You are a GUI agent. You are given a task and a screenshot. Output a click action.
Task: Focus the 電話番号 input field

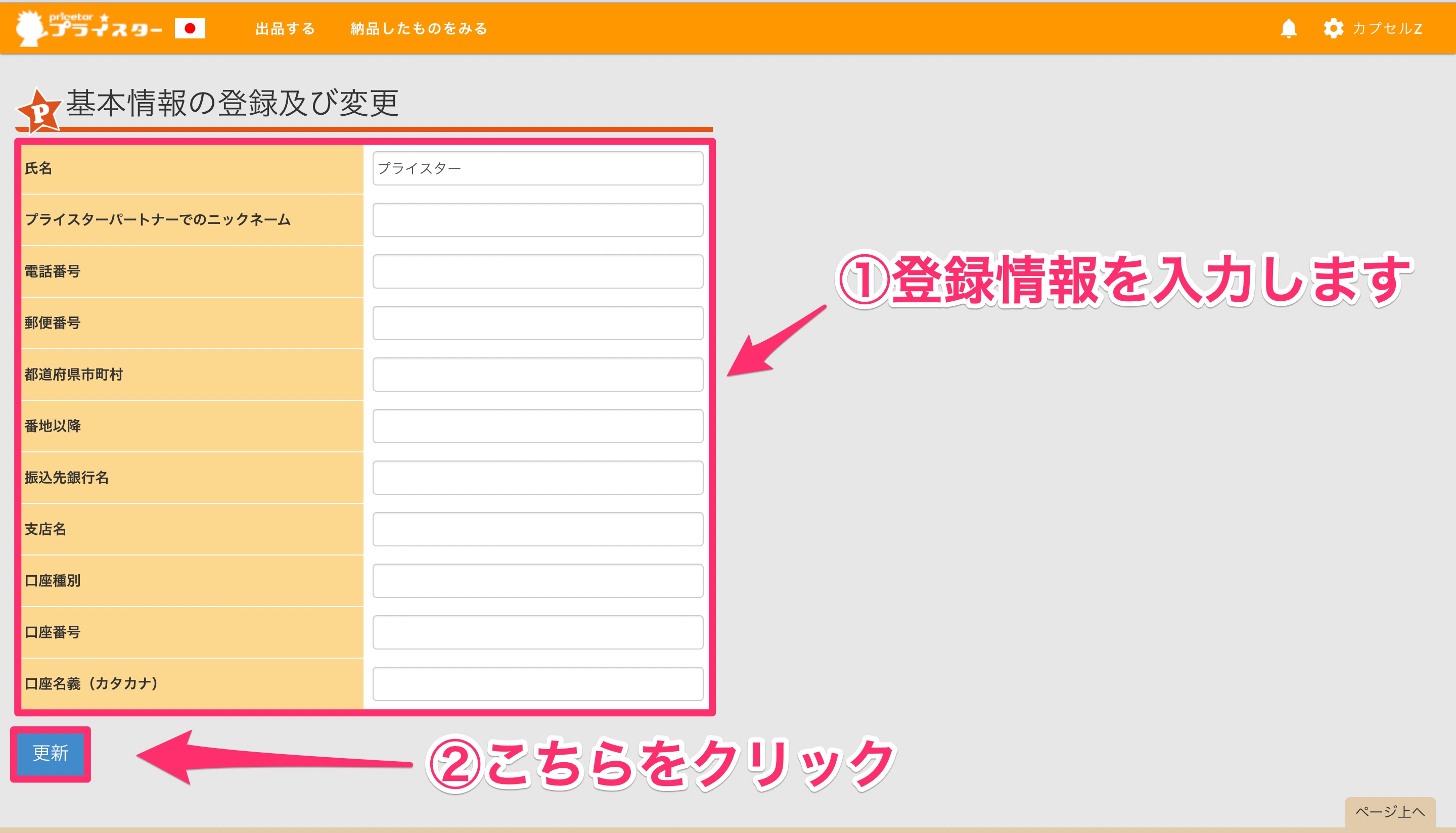(538, 271)
